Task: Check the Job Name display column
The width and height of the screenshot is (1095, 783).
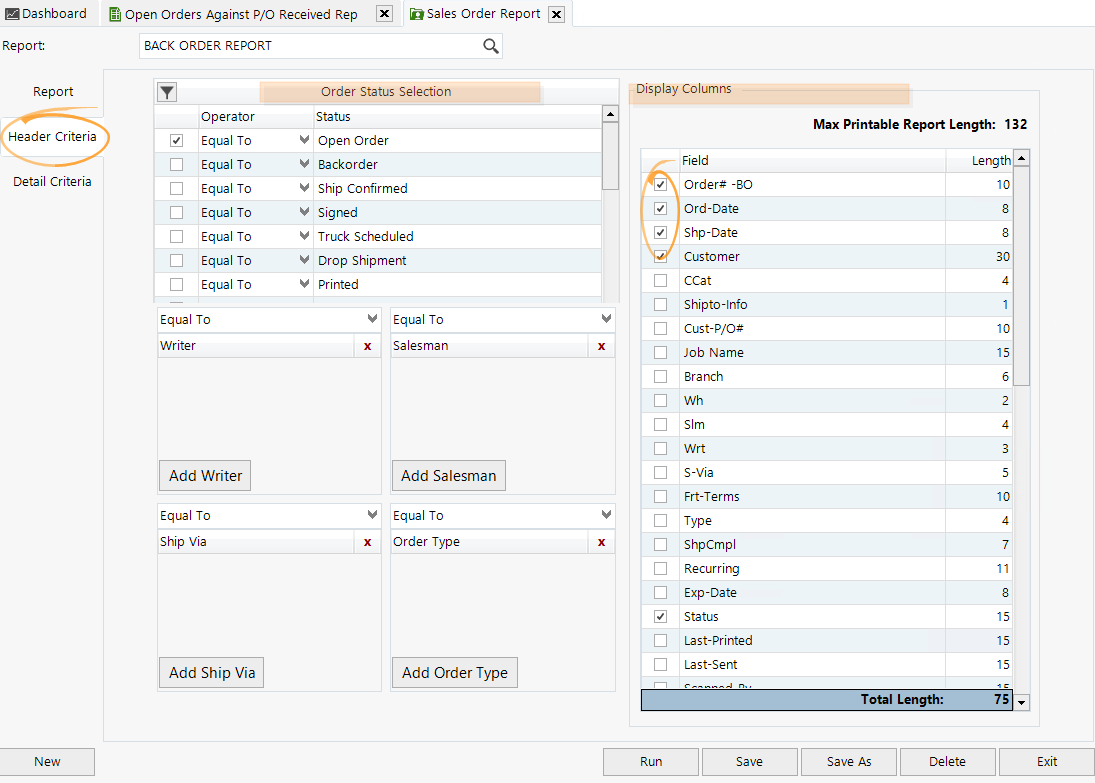Action: [x=660, y=353]
